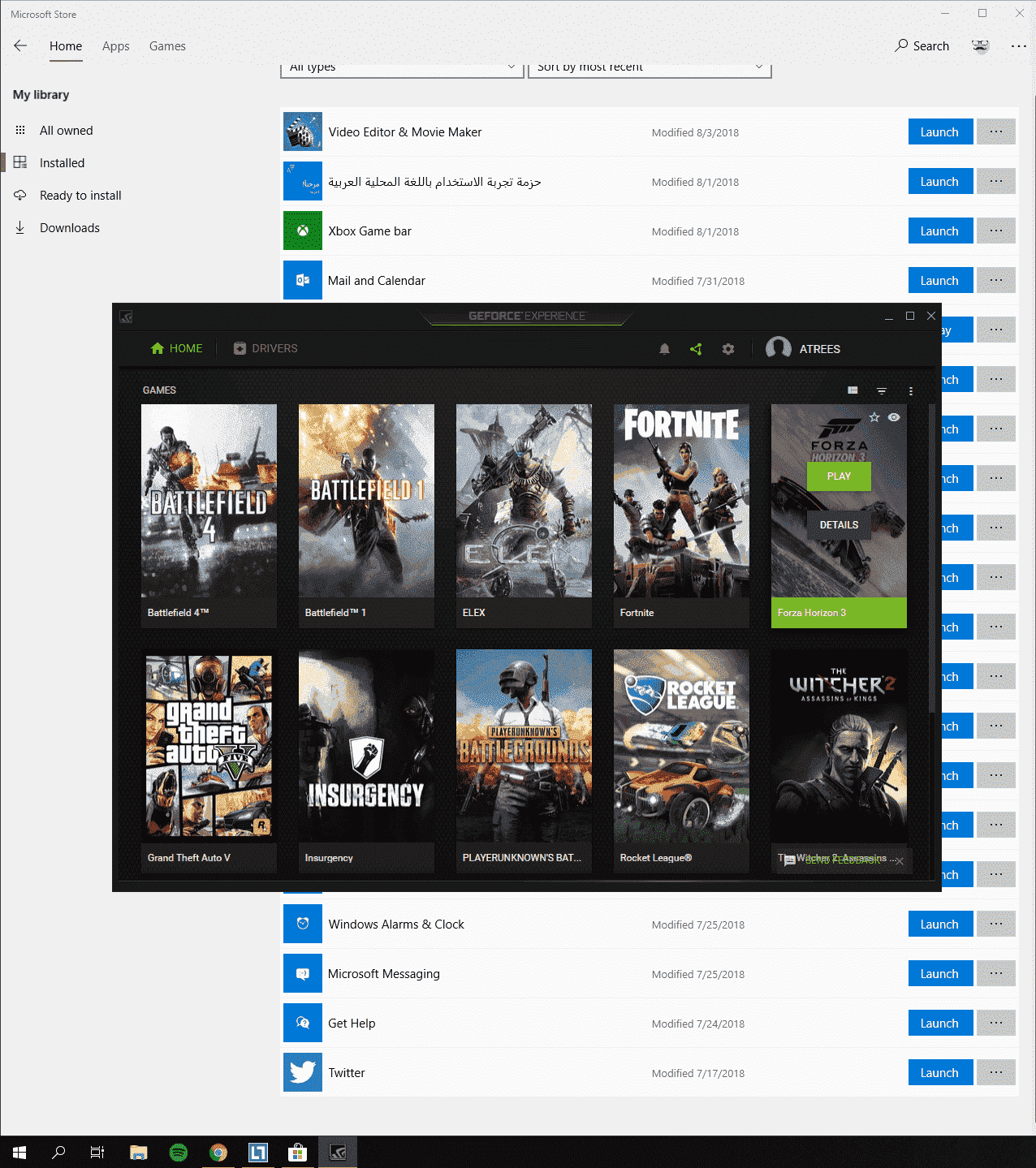This screenshot has height=1168, width=1036.
Task: Open DETAILS for Forza Horizon 3
Action: click(x=839, y=525)
